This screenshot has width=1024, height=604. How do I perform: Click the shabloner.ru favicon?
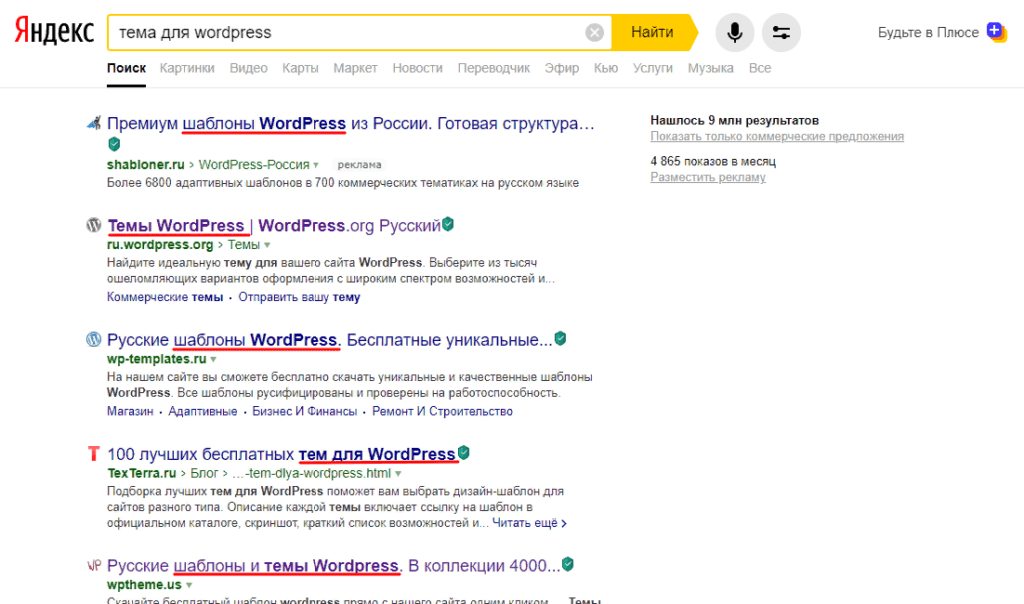point(94,123)
